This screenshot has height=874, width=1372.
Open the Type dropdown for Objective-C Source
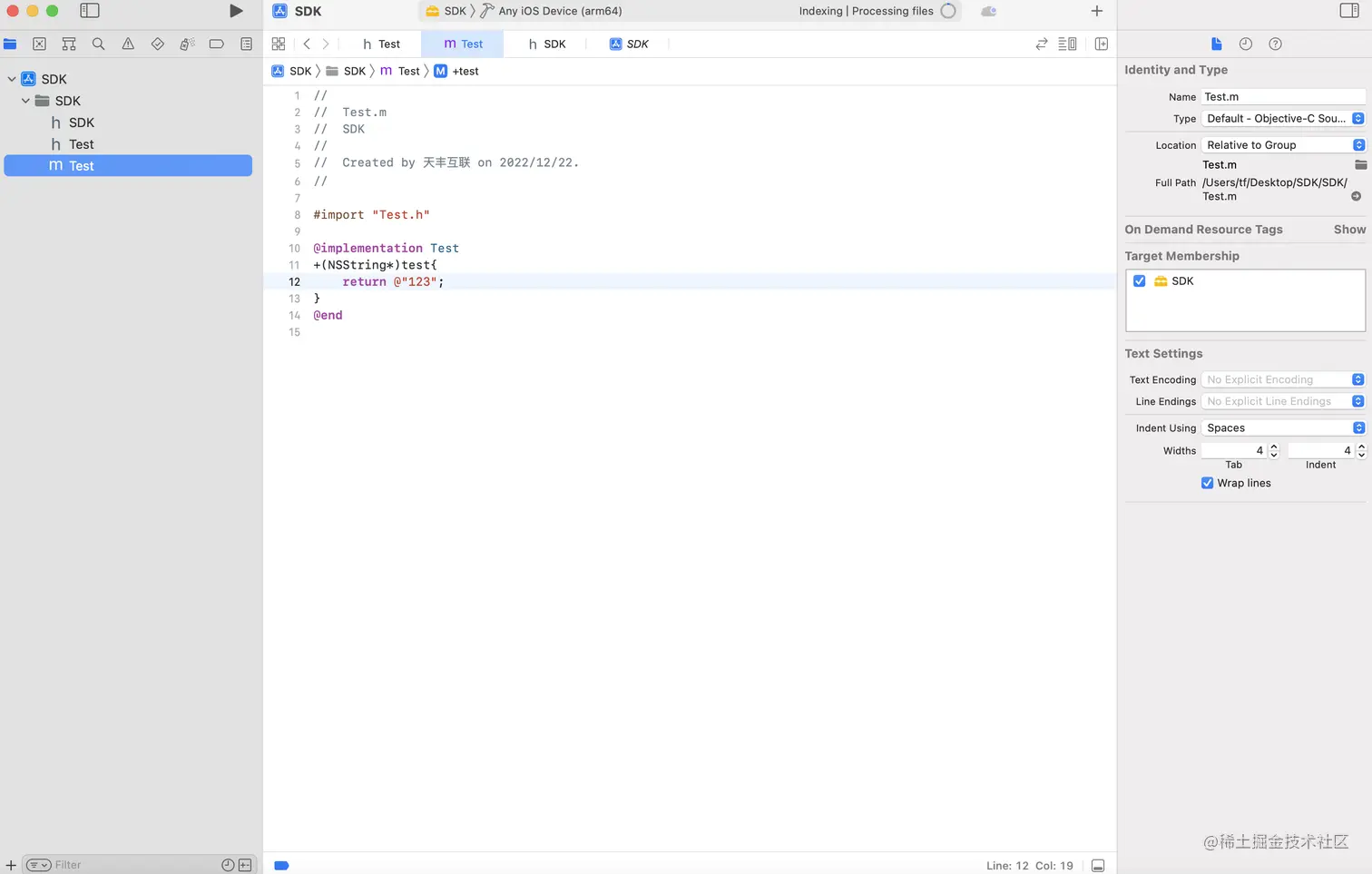tap(1283, 118)
